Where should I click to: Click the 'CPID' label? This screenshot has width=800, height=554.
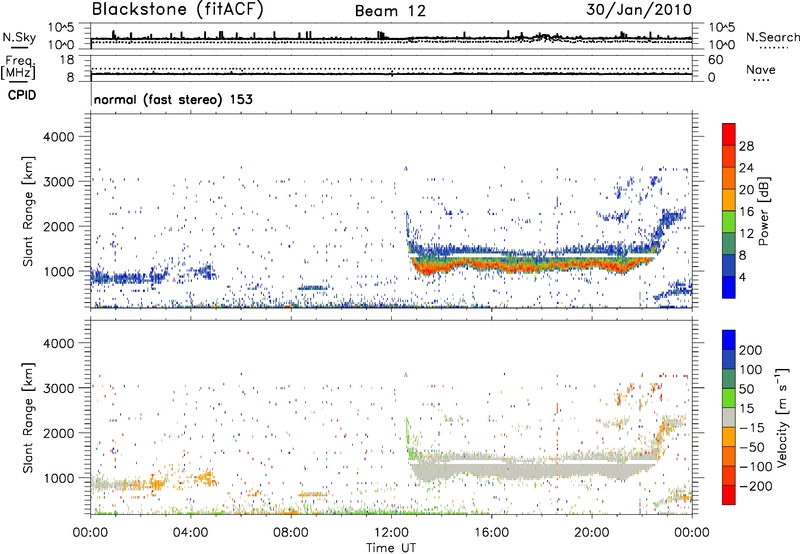click(22, 95)
